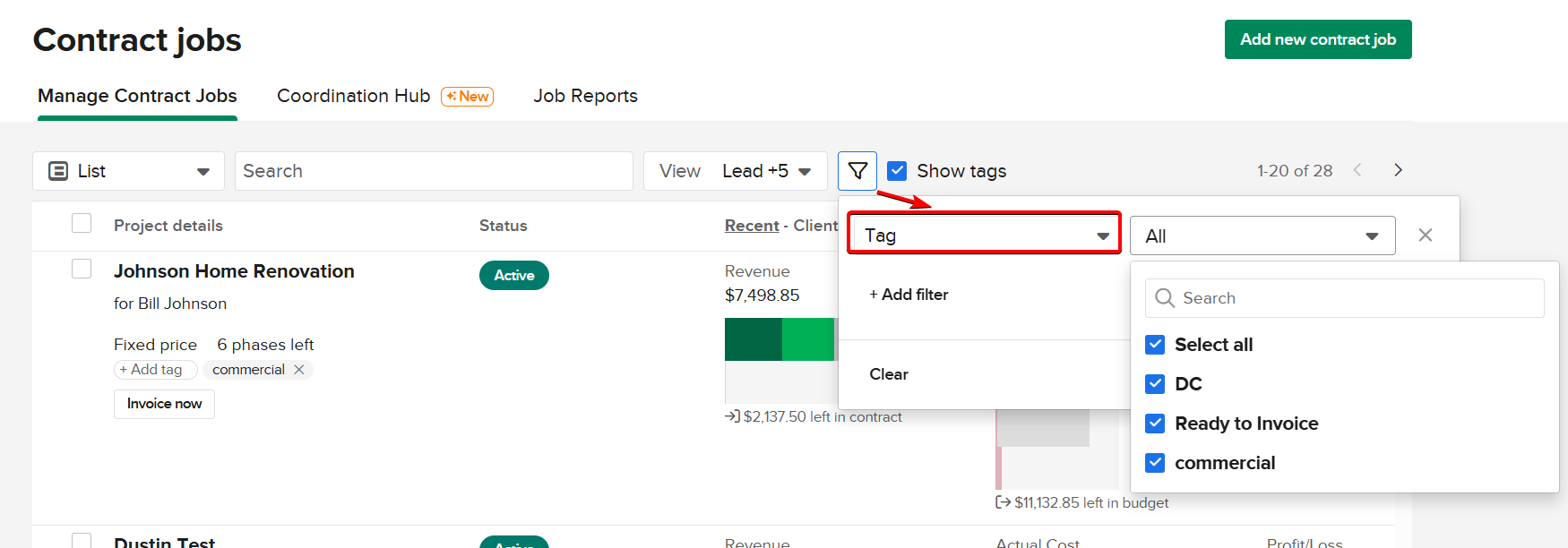Image resolution: width=1568 pixels, height=548 pixels.
Task: Remove the Tag filter row with X
Action: tap(1425, 235)
